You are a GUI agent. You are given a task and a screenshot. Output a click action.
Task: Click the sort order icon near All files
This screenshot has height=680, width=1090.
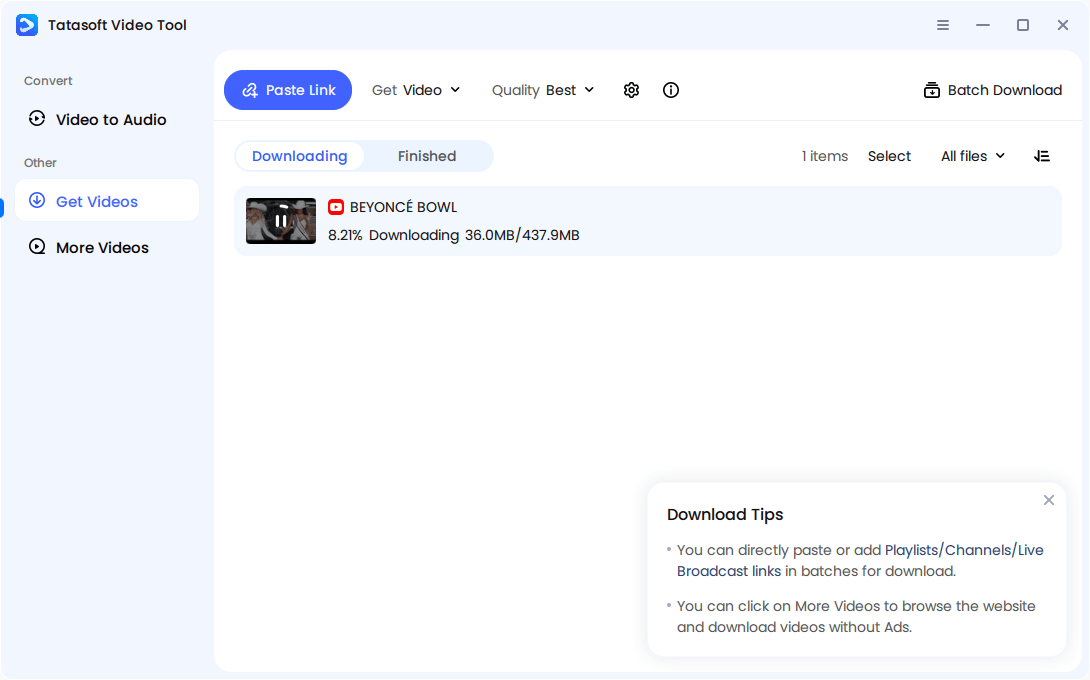1042,156
